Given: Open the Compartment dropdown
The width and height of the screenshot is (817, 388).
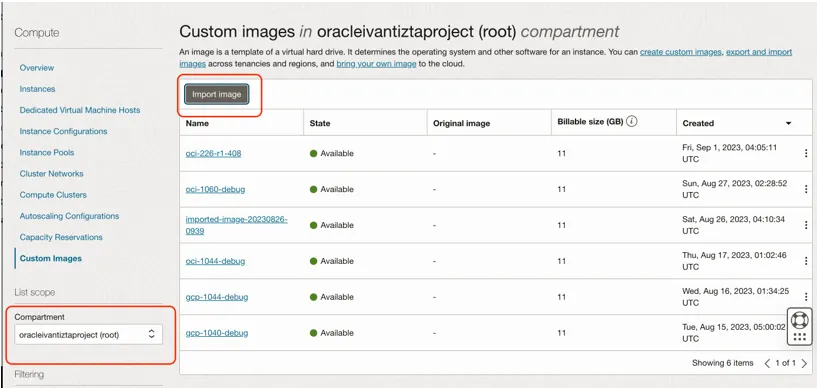Looking at the screenshot, I should tap(89, 335).
